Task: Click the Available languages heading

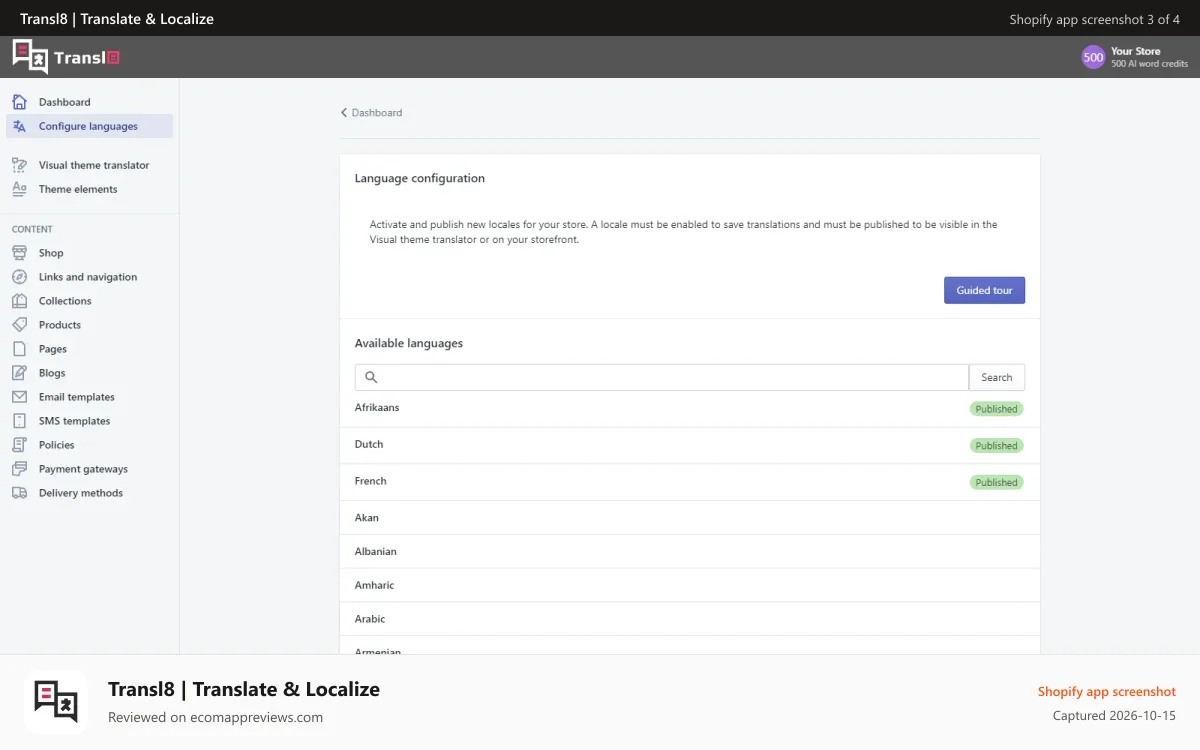Action: (x=409, y=343)
